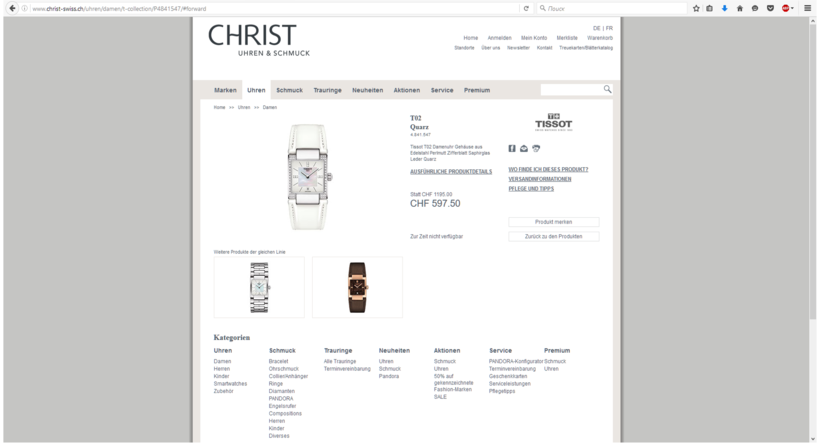This screenshot has width=820, height=446.
Task: Open Merkliste header link
Action: point(567,38)
